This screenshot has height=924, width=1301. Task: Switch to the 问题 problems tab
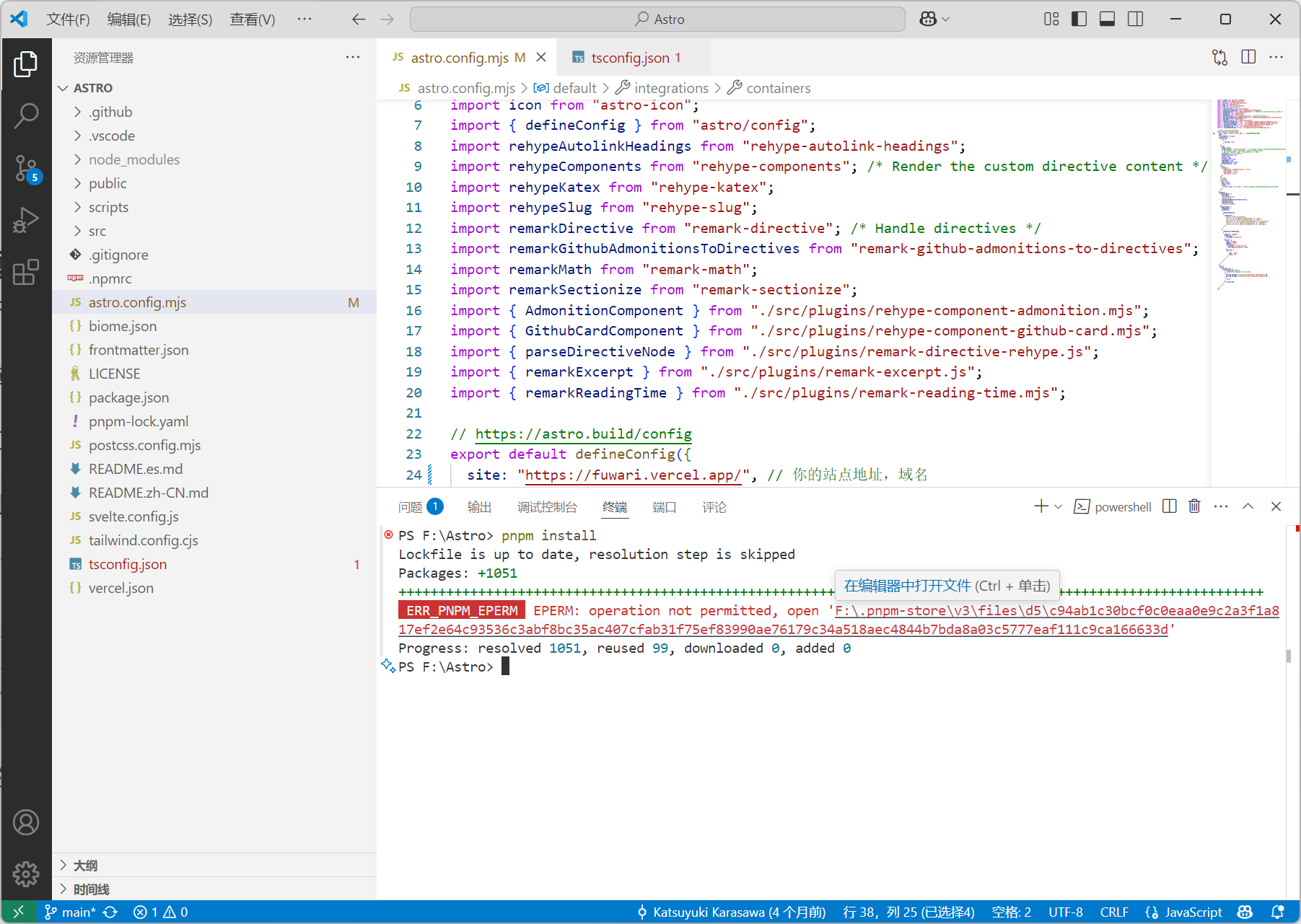[x=420, y=507]
